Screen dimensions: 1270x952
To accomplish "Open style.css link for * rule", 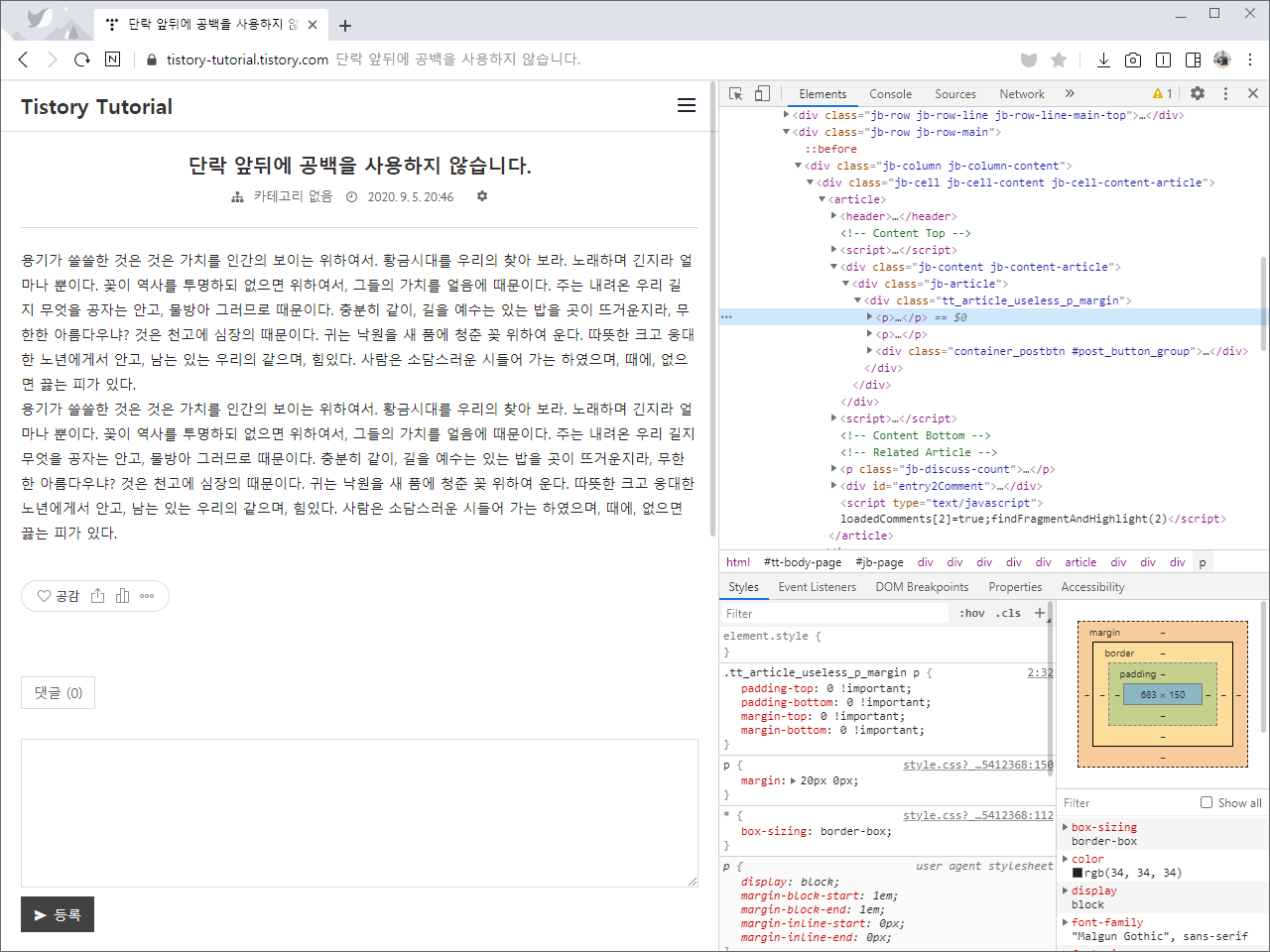I will (x=978, y=815).
